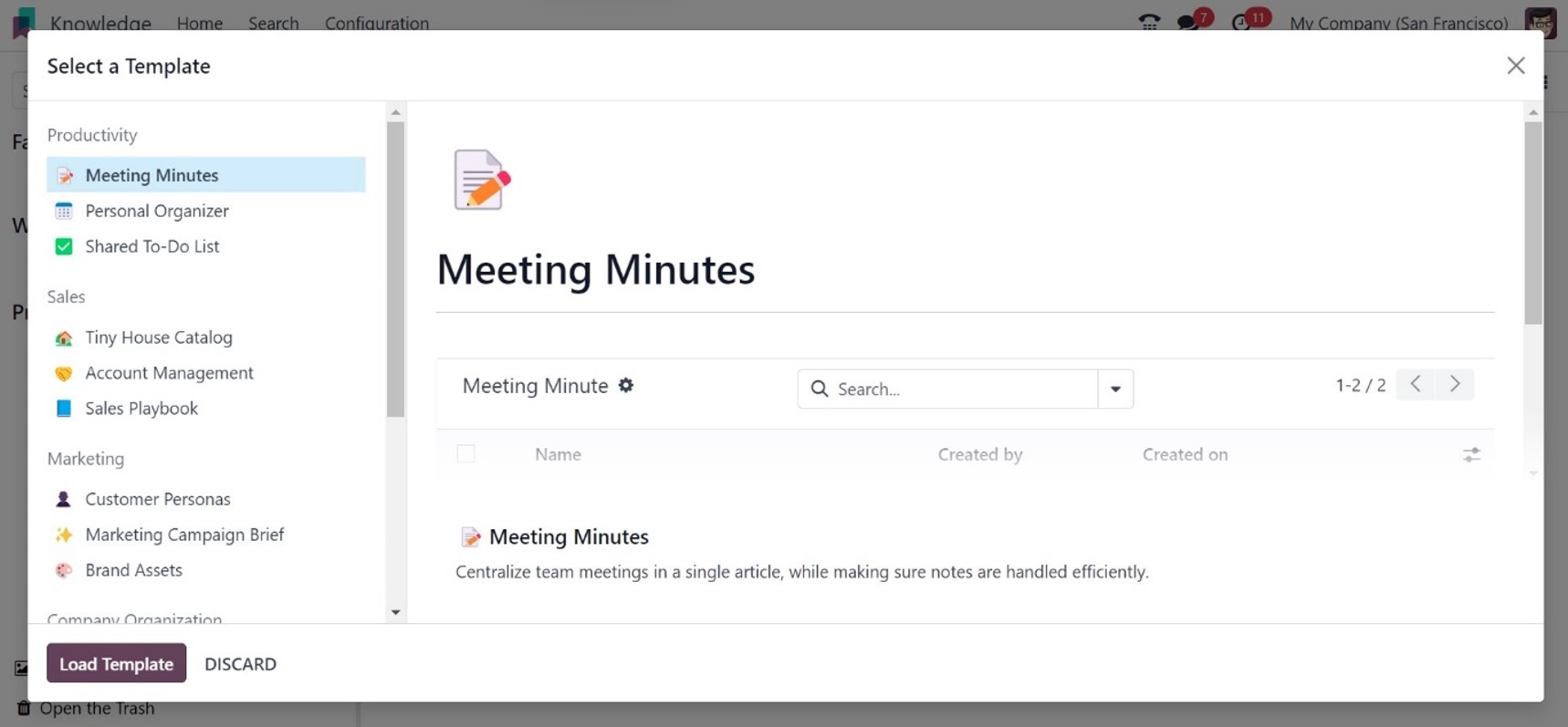Click the gear icon beside Meeting Minute

click(x=626, y=386)
